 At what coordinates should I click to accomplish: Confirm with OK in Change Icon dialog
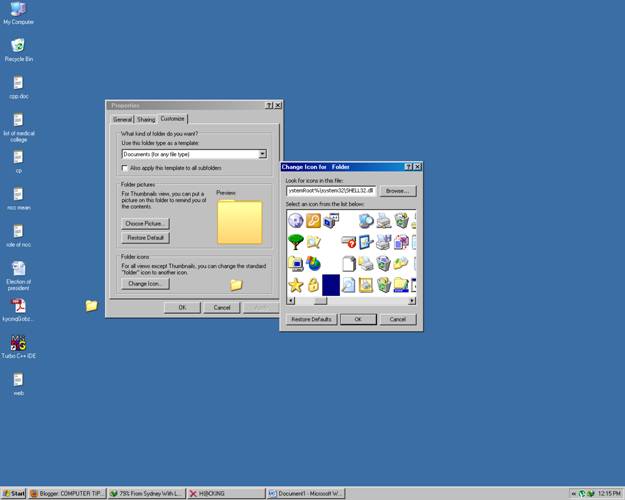pos(358,319)
